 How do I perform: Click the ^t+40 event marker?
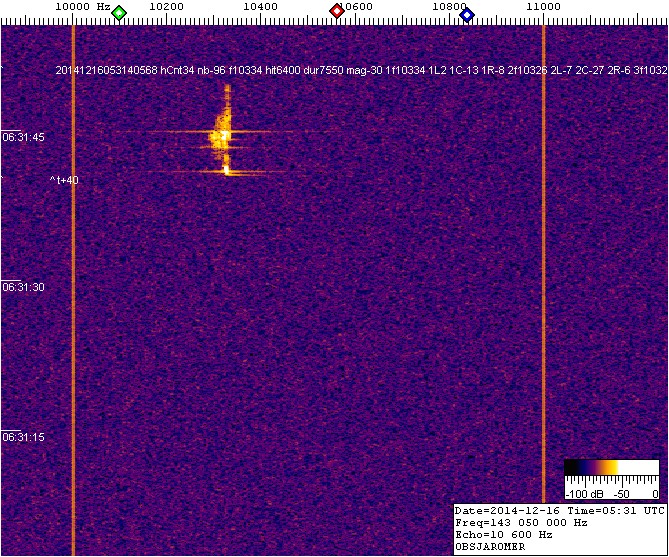click(64, 180)
